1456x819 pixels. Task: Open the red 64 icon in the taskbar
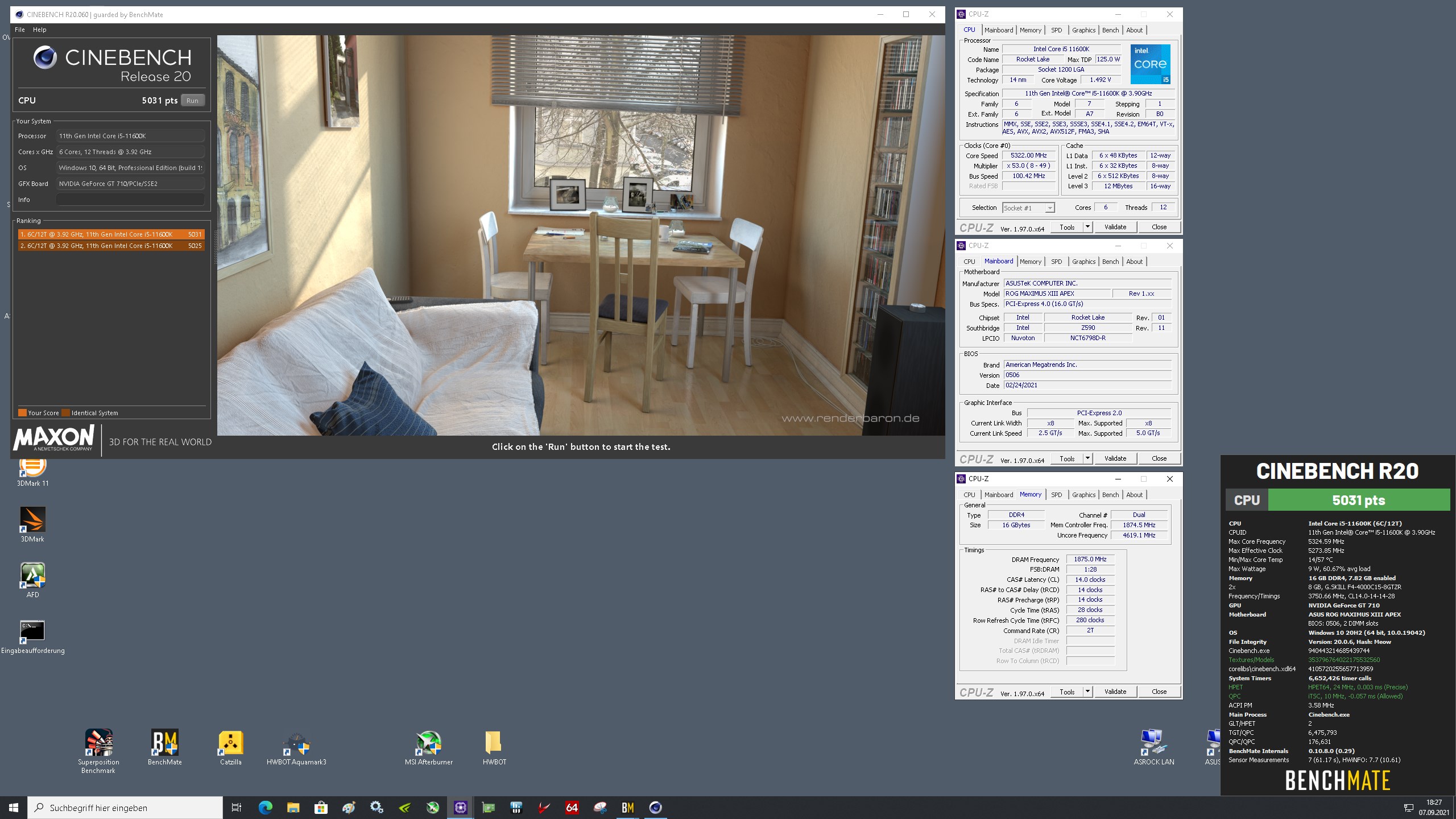572,808
